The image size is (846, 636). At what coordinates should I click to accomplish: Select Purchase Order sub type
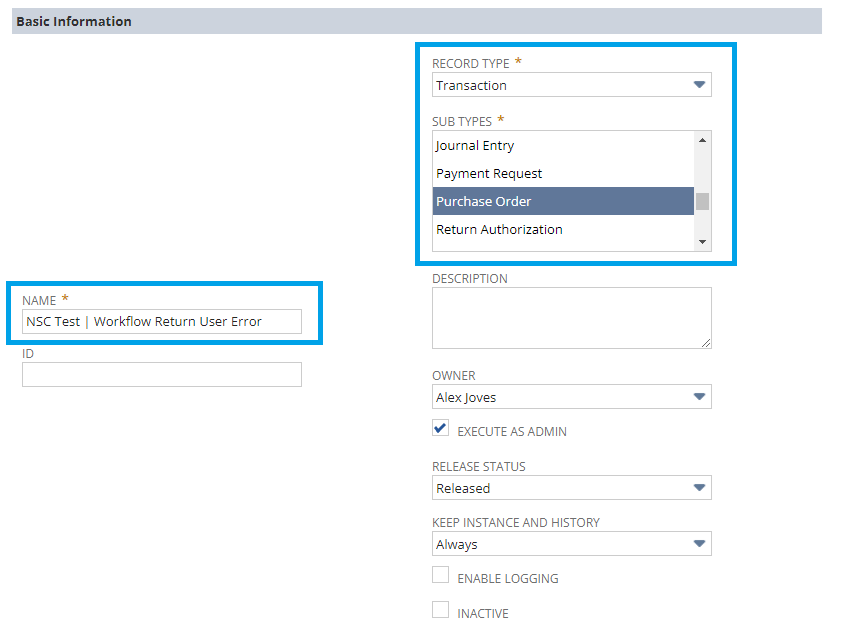(563, 201)
